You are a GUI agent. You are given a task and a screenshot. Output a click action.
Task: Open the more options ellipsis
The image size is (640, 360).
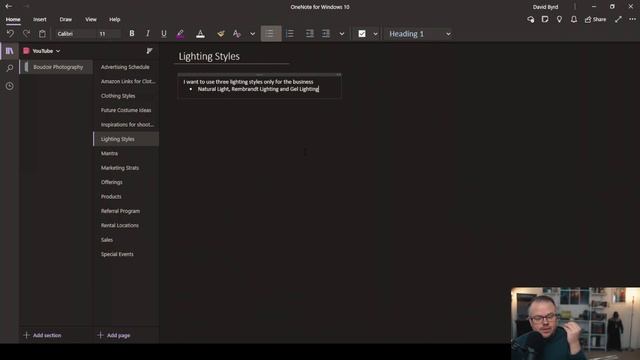(632, 19)
